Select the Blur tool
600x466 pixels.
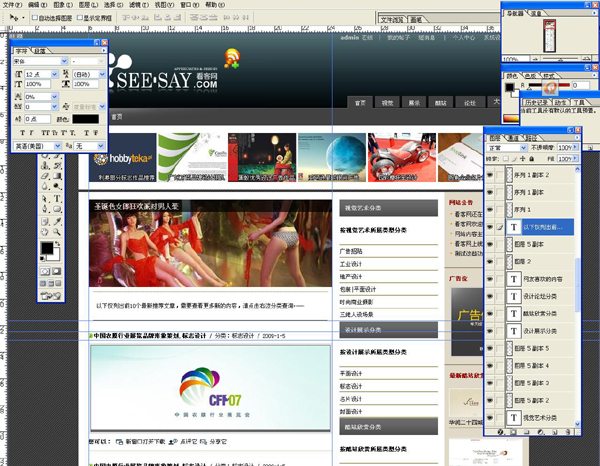point(45,187)
